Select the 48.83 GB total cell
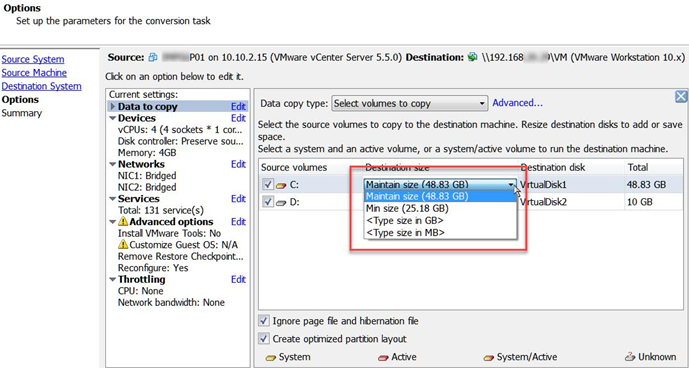This screenshot has width=689, height=368. click(x=646, y=185)
